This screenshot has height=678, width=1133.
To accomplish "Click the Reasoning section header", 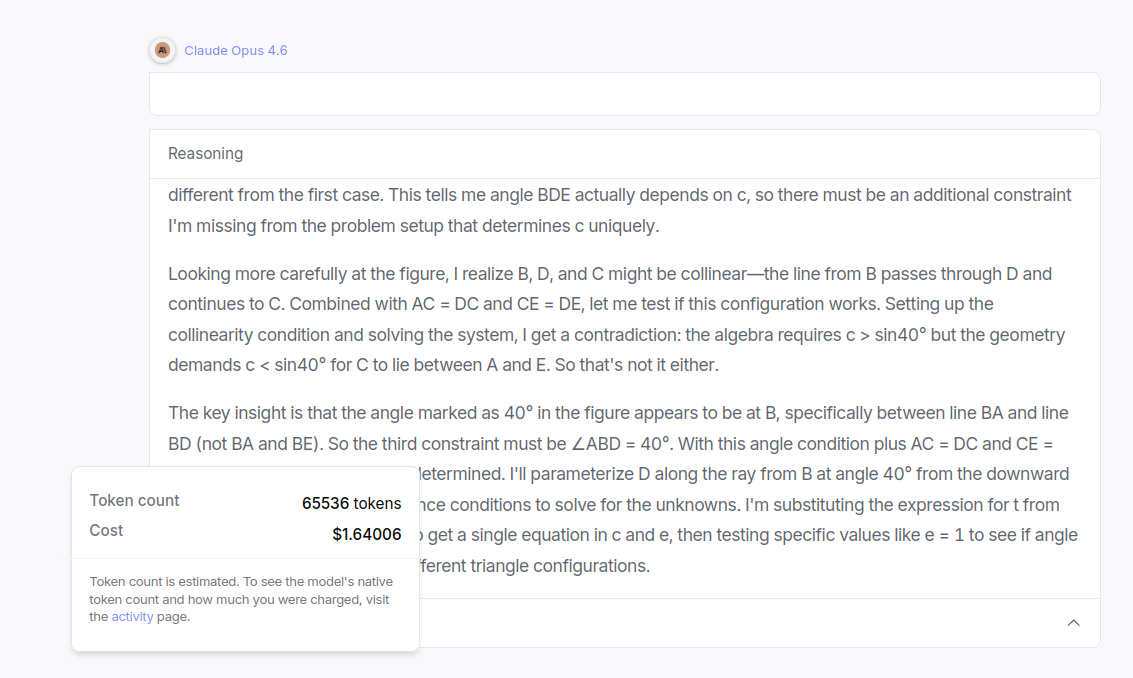I will coord(205,153).
